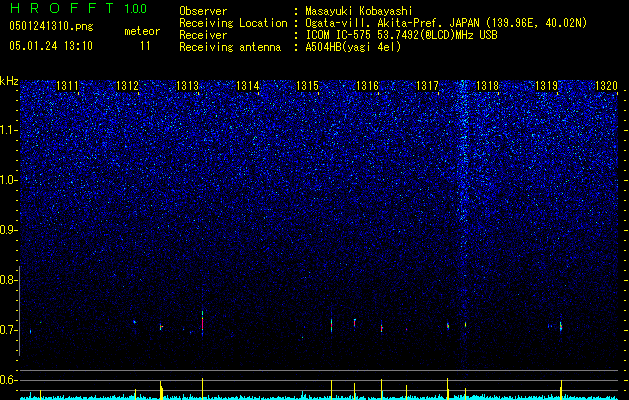The image size is (629, 400).
Task: Click the 1311 time axis label
Action: pos(67,86)
